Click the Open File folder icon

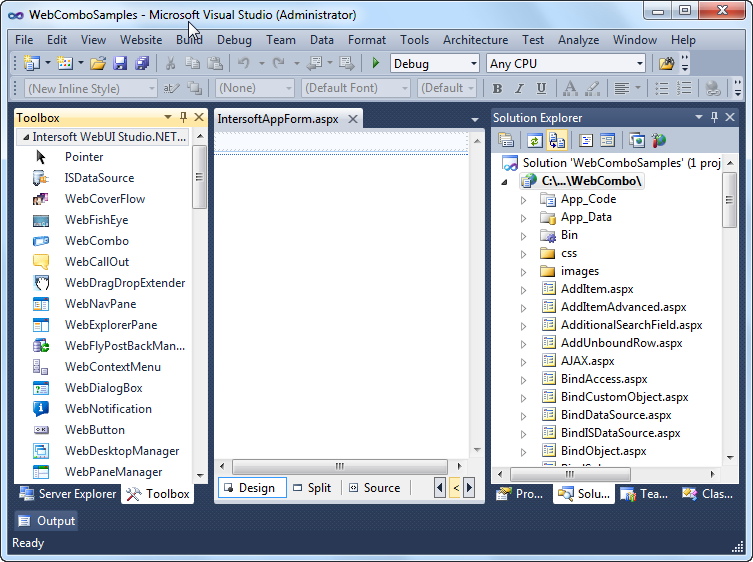pos(98,64)
